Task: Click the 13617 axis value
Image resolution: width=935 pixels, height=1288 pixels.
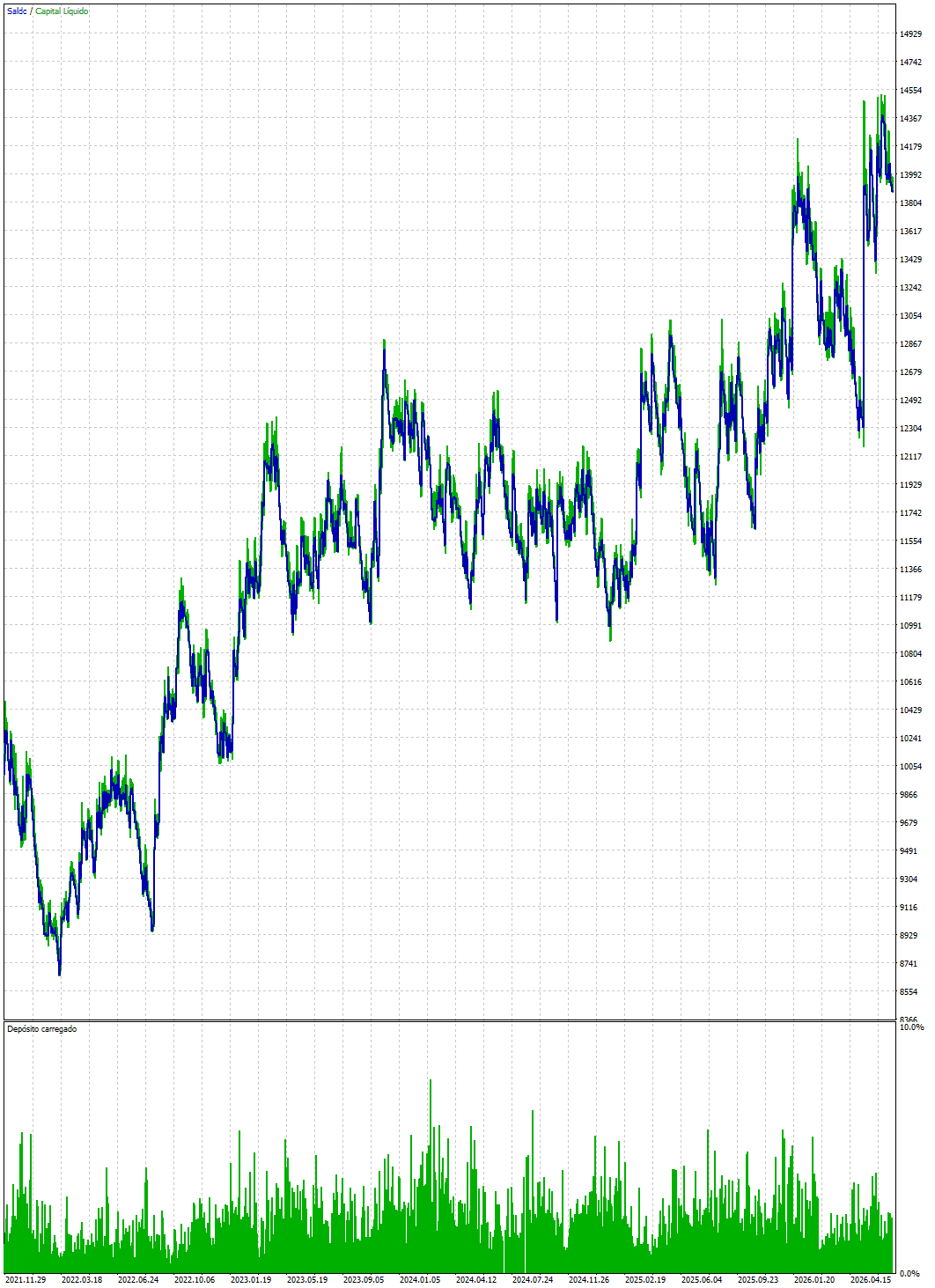Action: 911,232
